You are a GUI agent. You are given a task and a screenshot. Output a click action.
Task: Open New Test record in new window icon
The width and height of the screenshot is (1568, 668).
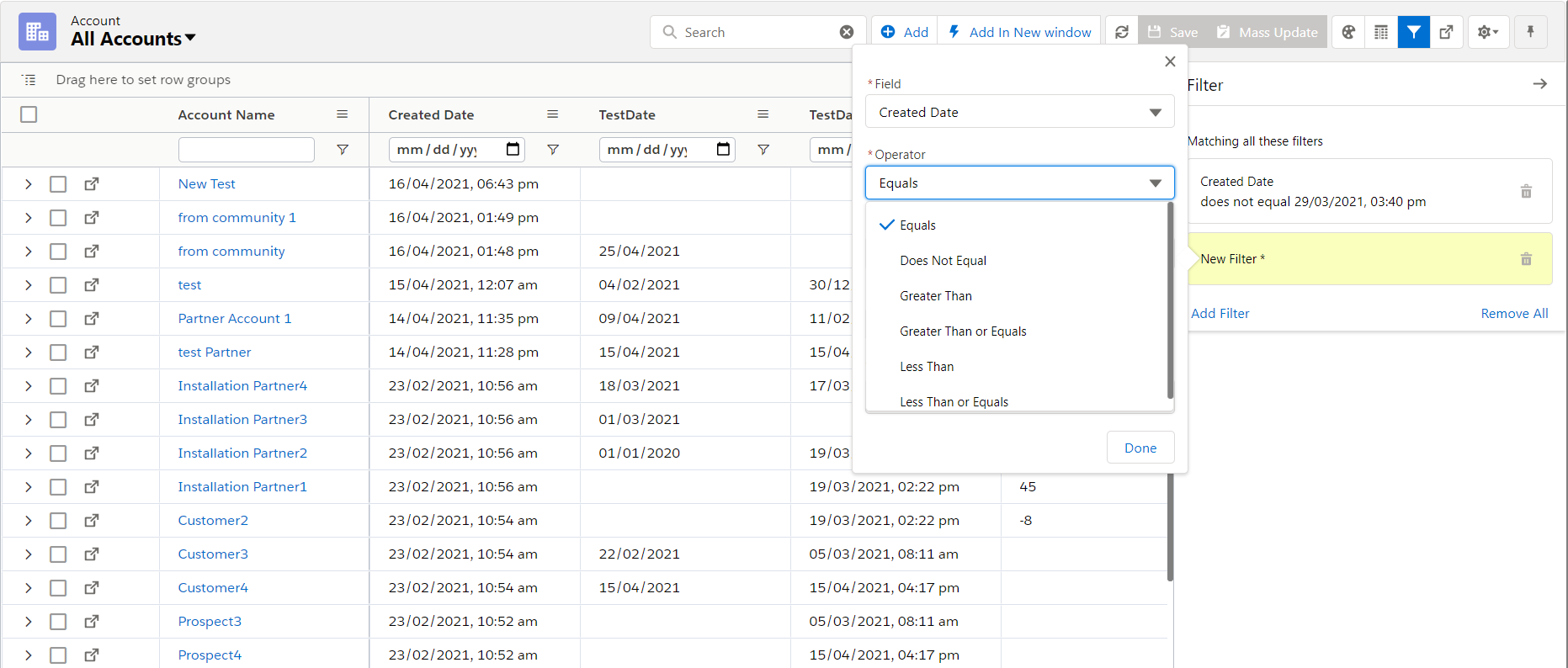coord(92,183)
